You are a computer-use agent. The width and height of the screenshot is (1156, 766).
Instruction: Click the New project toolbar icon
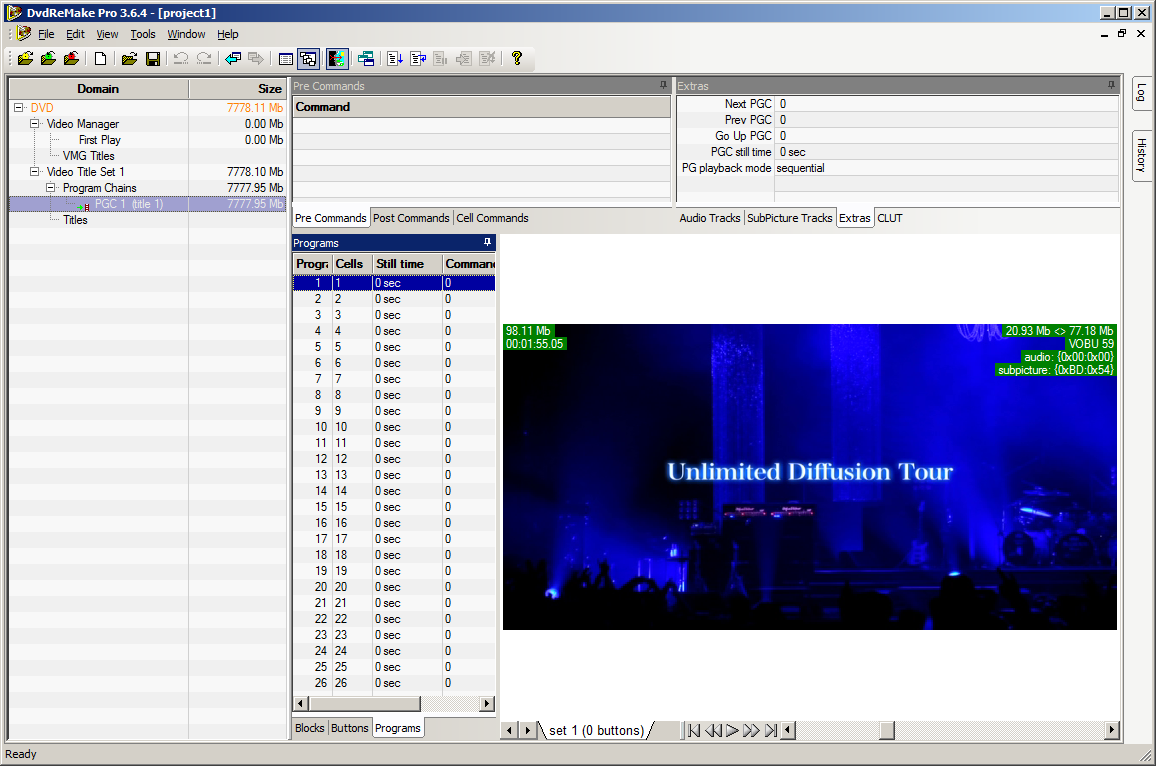click(100, 59)
